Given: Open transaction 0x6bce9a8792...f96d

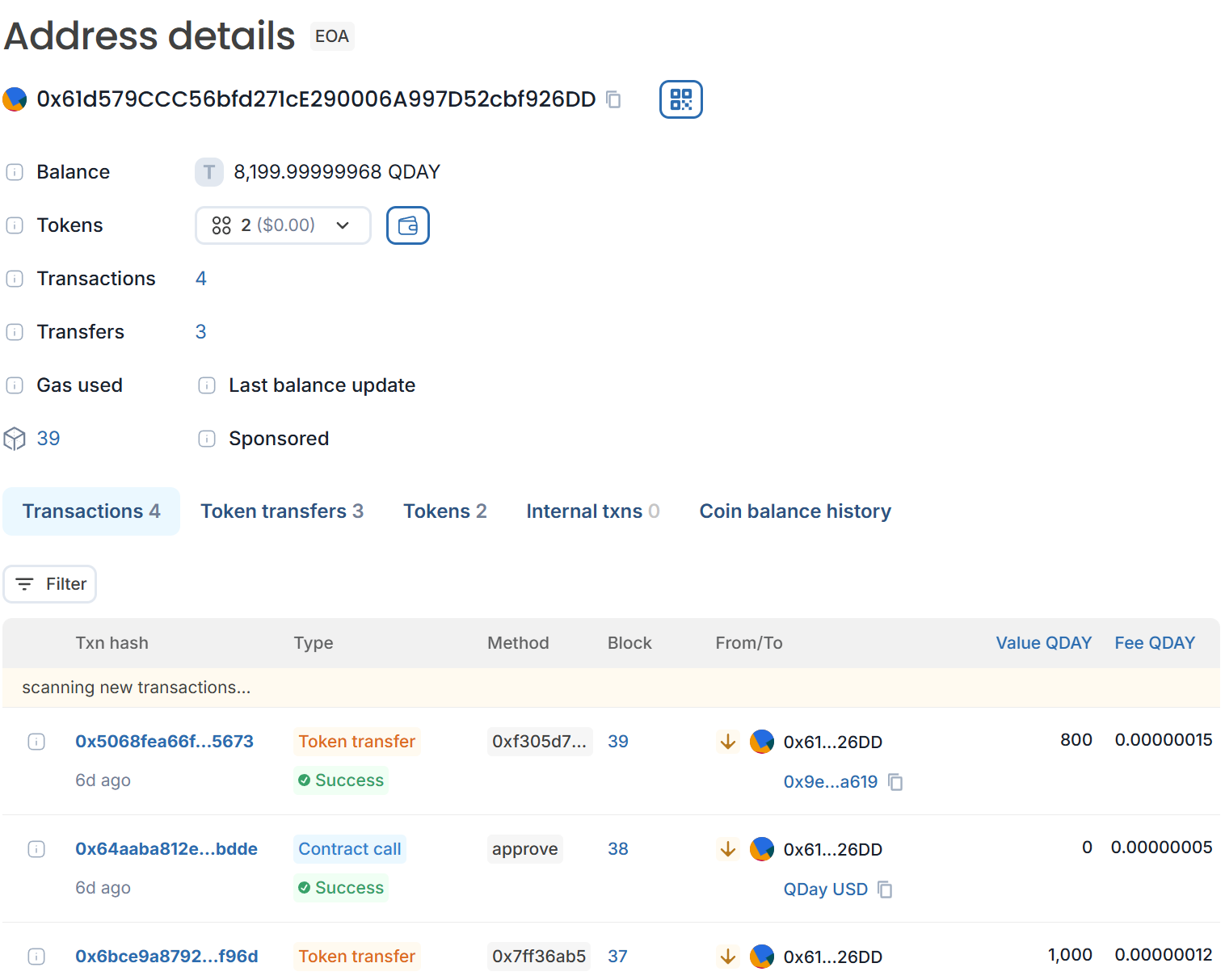Looking at the screenshot, I should point(166,957).
